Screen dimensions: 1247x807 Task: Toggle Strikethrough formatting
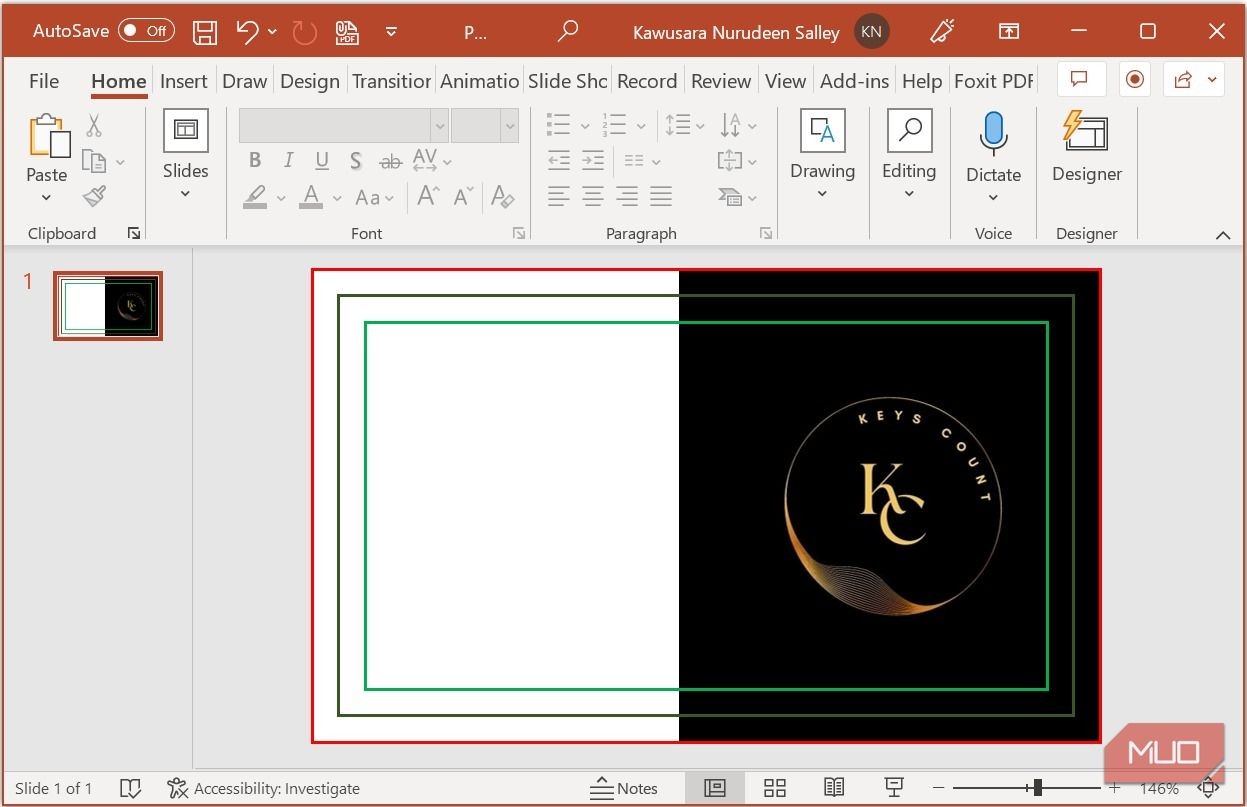tap(390, 161)
